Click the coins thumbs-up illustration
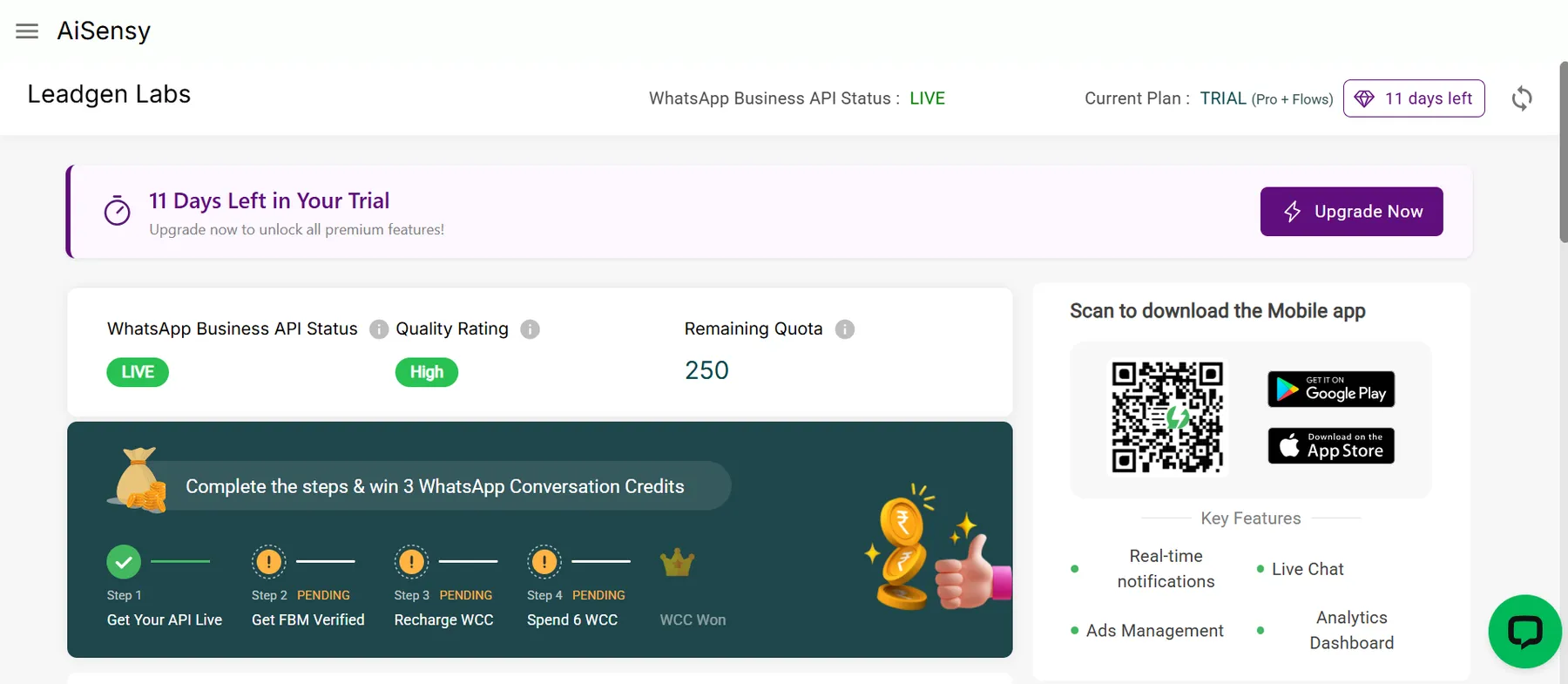The image size is (1568, 684). point(939,547)
